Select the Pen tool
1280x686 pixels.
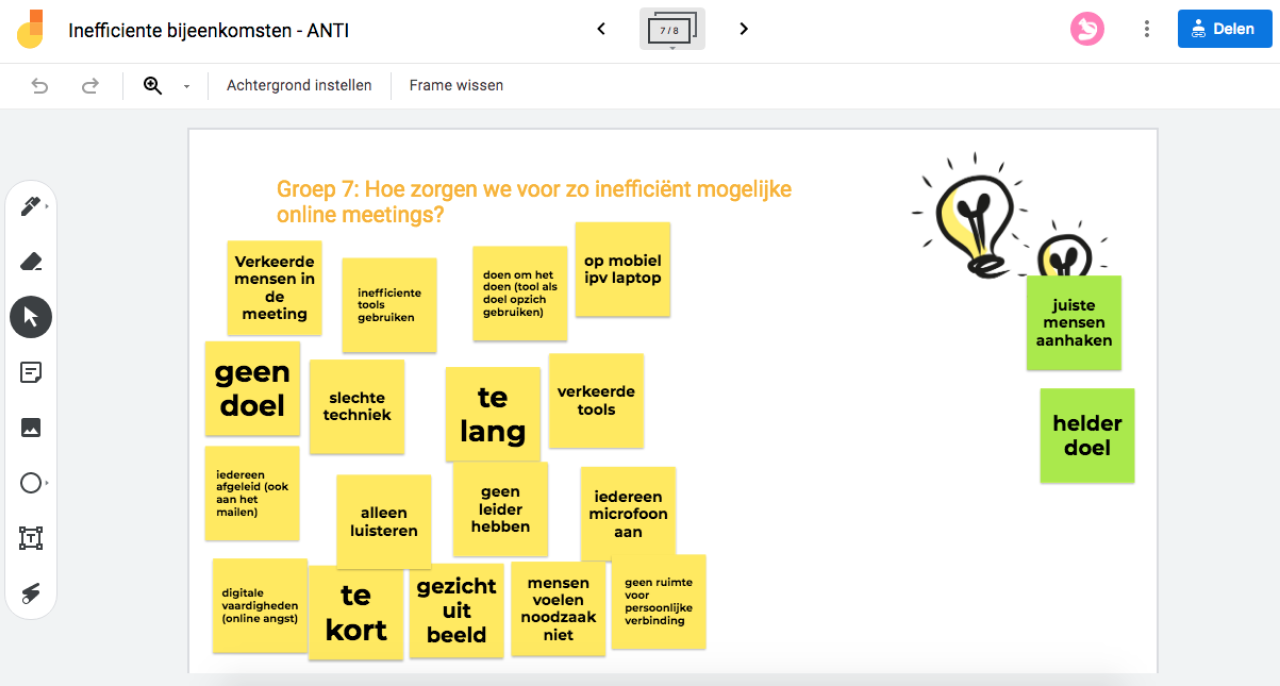point(30,207)
